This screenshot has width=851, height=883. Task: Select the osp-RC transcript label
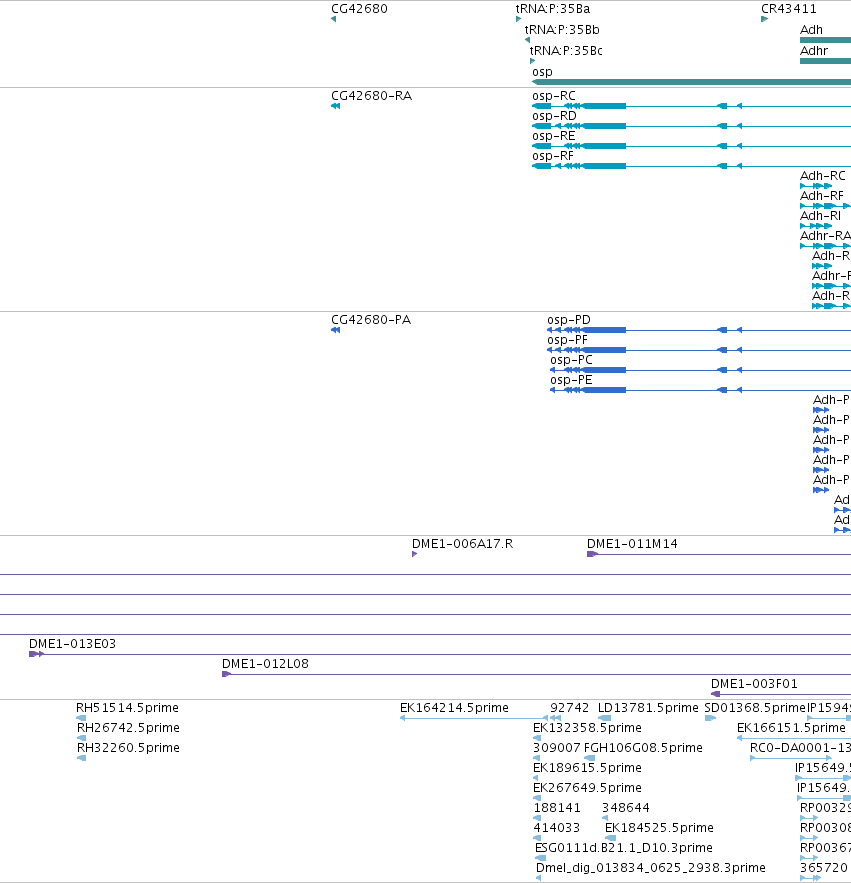click(x=554, y=96)
